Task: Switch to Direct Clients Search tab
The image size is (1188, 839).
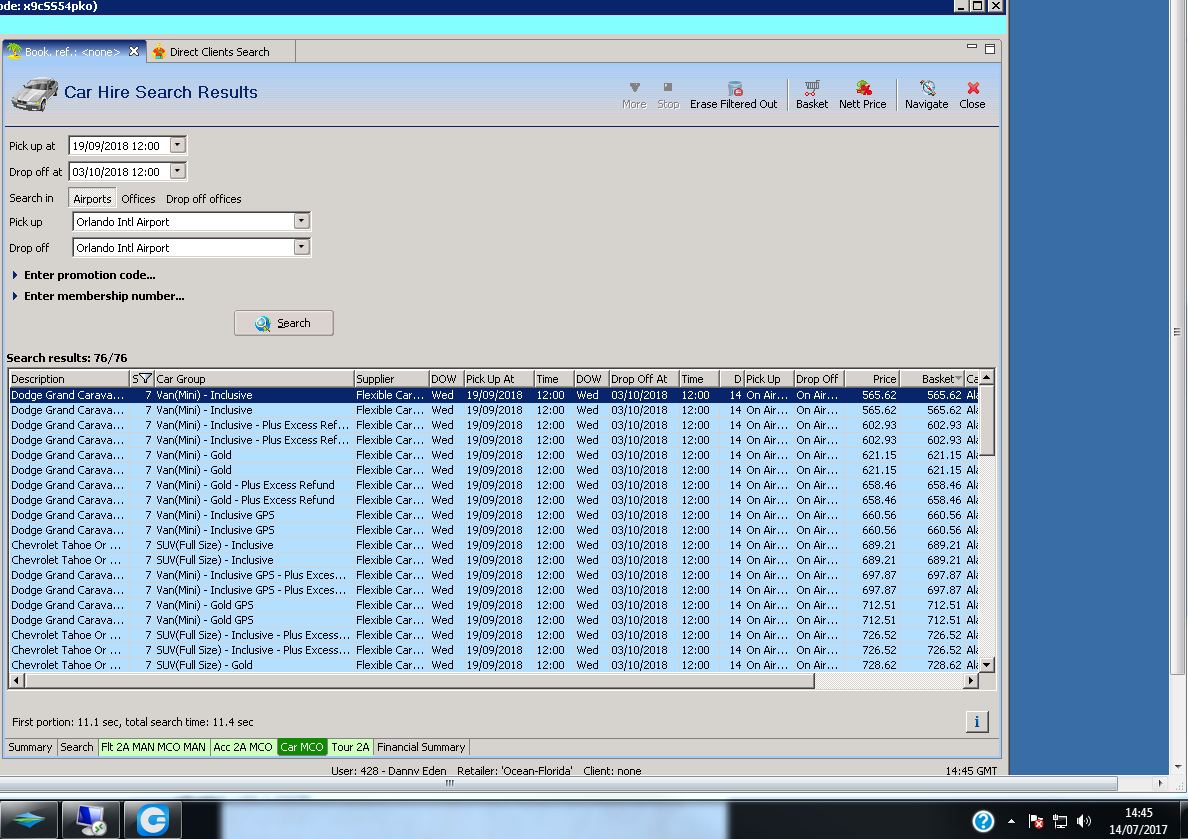Action: (218, 52)
